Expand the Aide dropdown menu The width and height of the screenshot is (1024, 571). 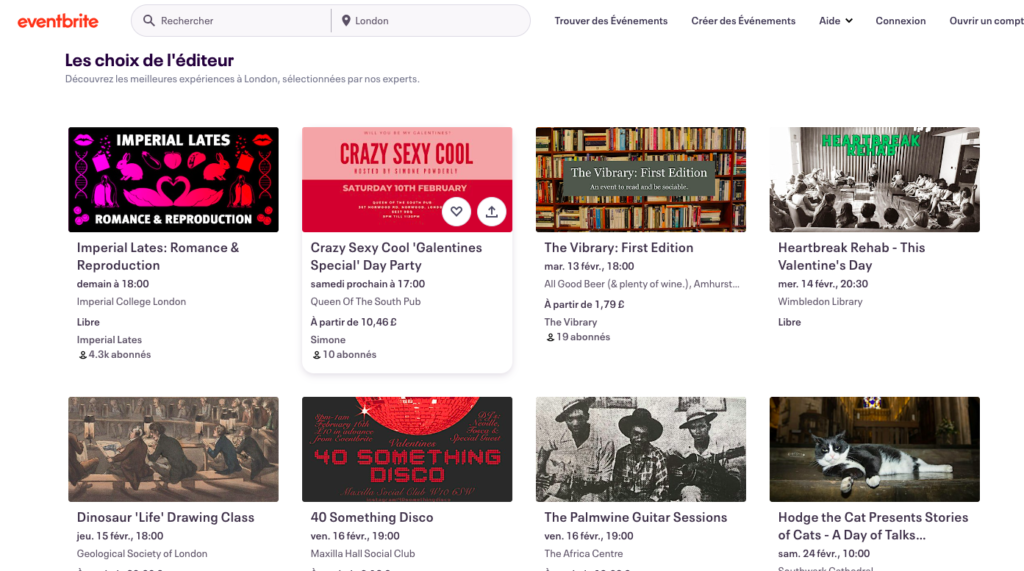(x=836, y=21)
